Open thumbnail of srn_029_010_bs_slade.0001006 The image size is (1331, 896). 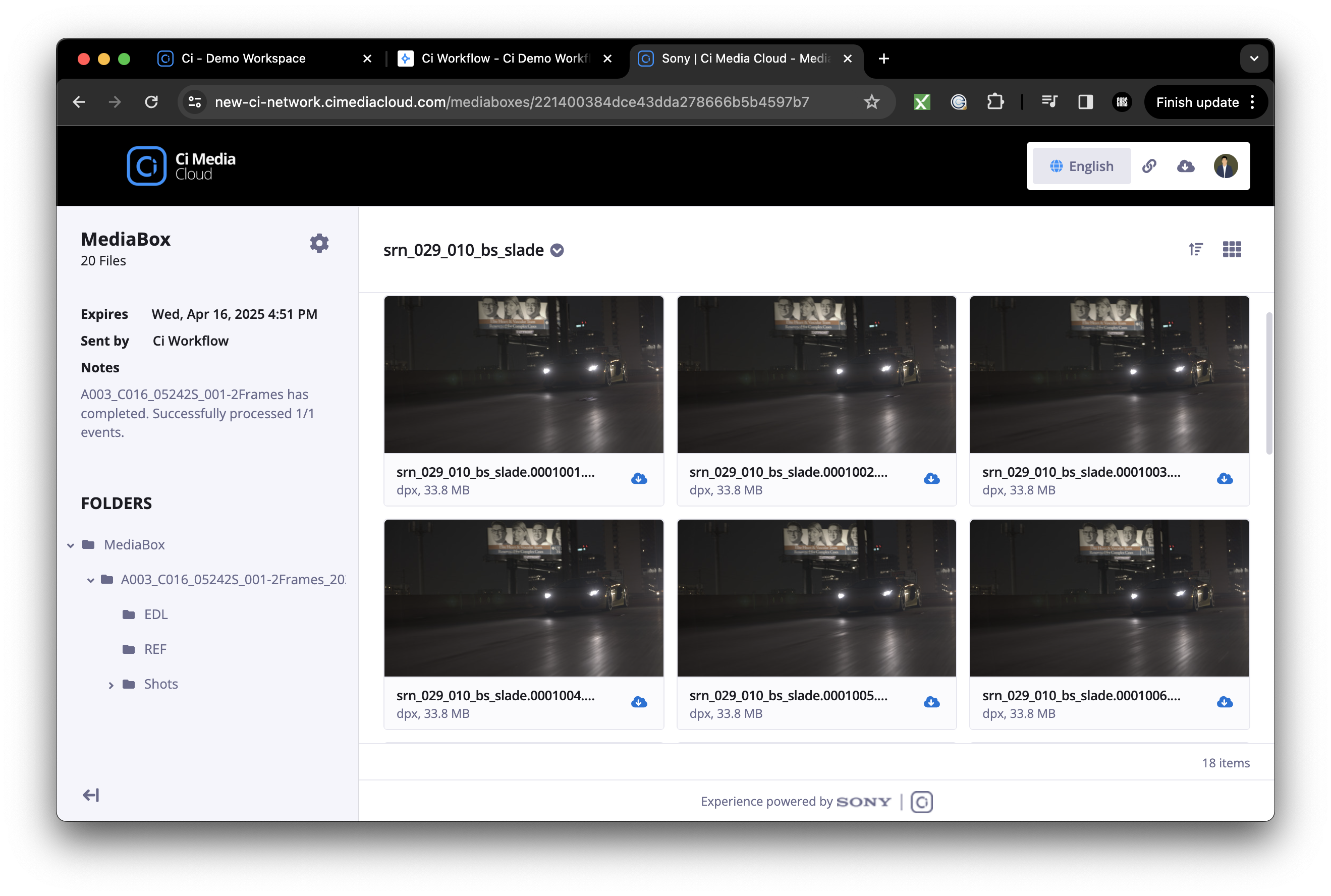coord(1110,598)
